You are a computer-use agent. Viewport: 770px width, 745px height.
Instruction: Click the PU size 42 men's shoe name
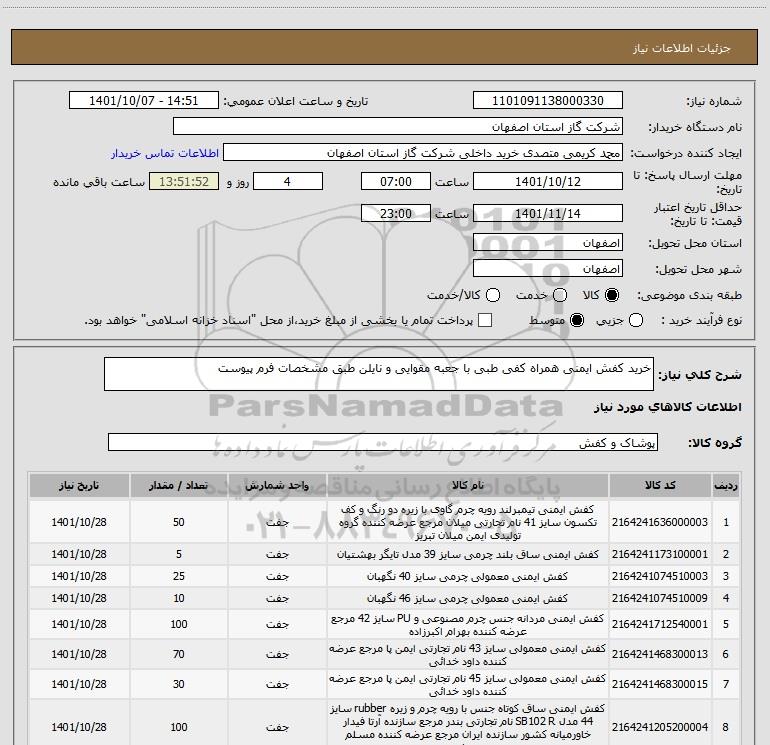click(468, 624)
